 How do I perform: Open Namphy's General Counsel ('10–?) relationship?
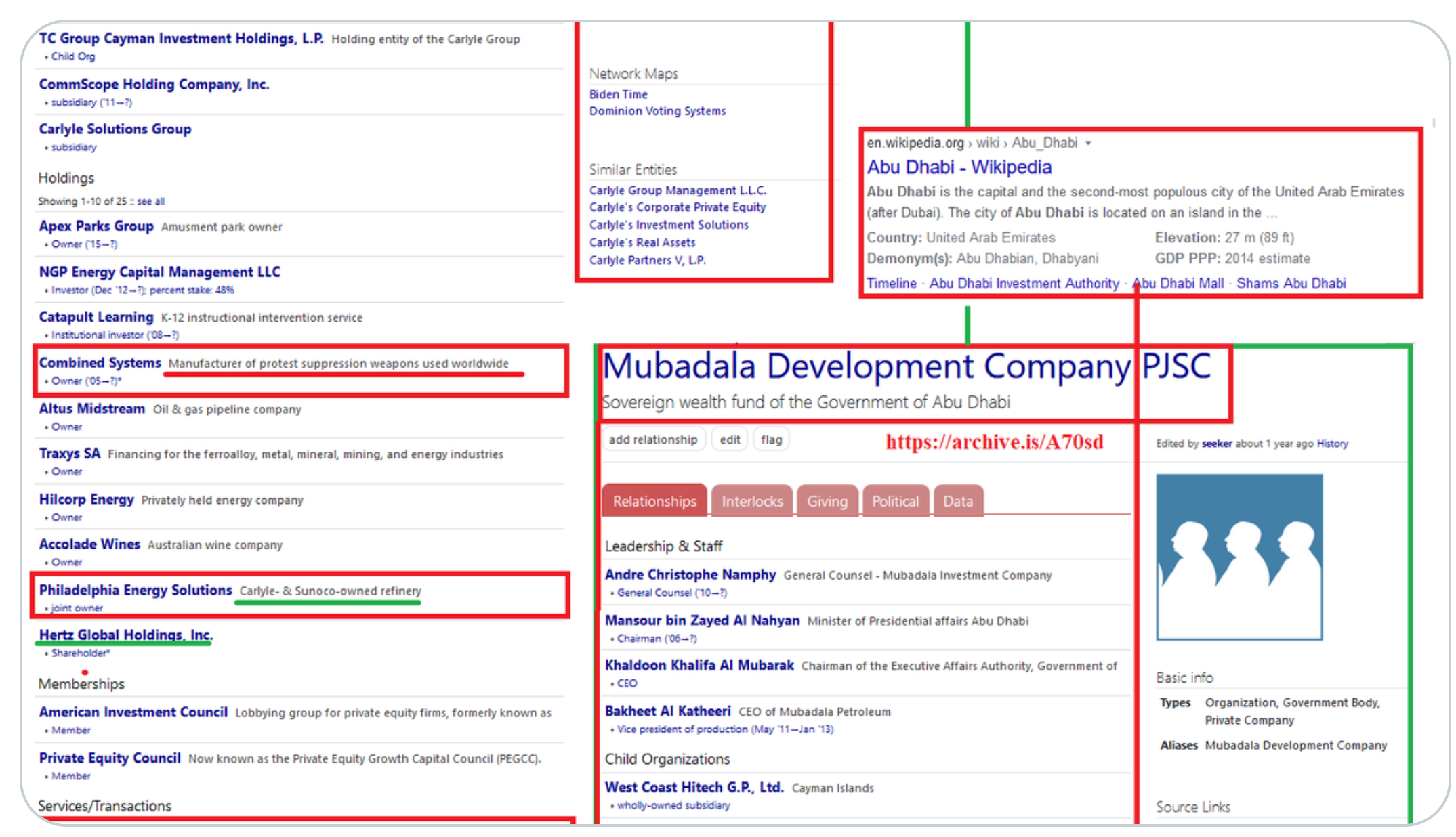(672, 593)
